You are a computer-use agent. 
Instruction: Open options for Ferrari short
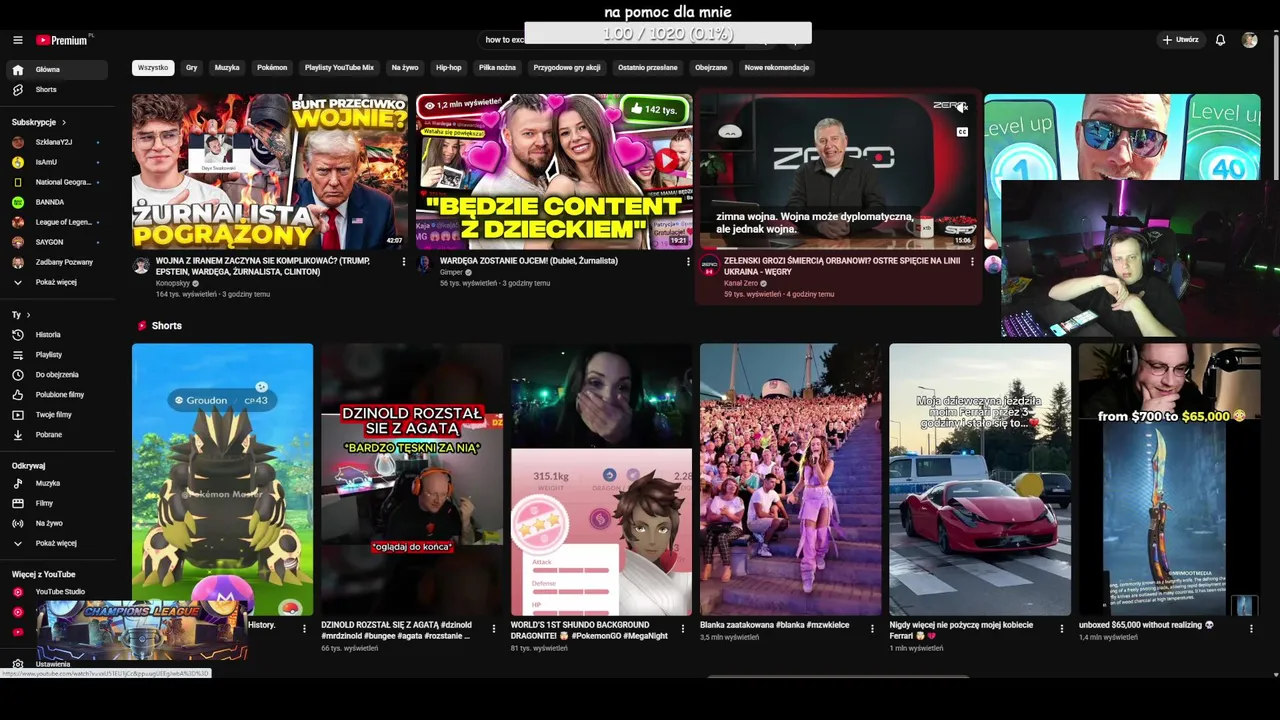point(1062,629)
